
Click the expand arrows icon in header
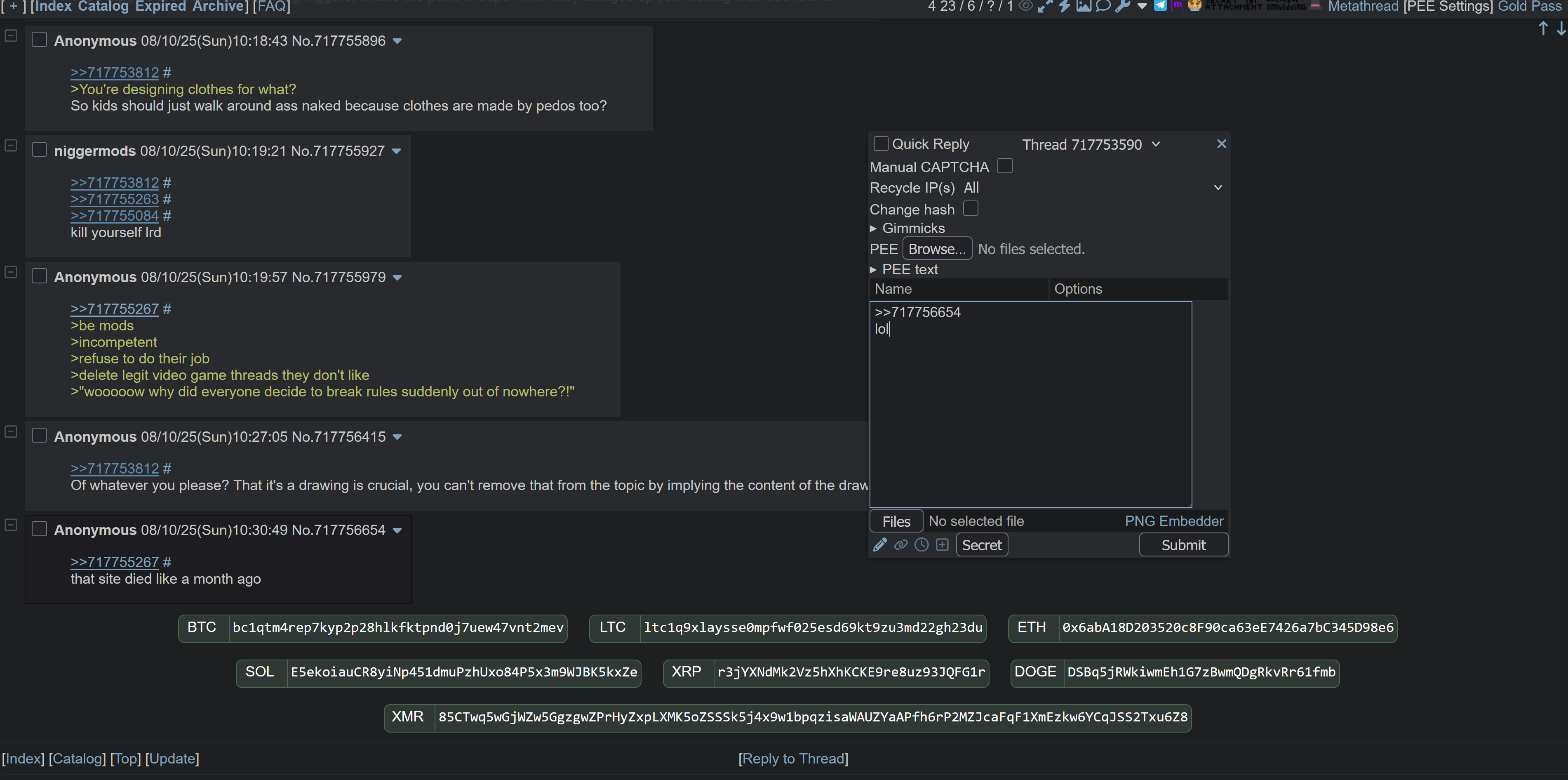click(1045, 6)
